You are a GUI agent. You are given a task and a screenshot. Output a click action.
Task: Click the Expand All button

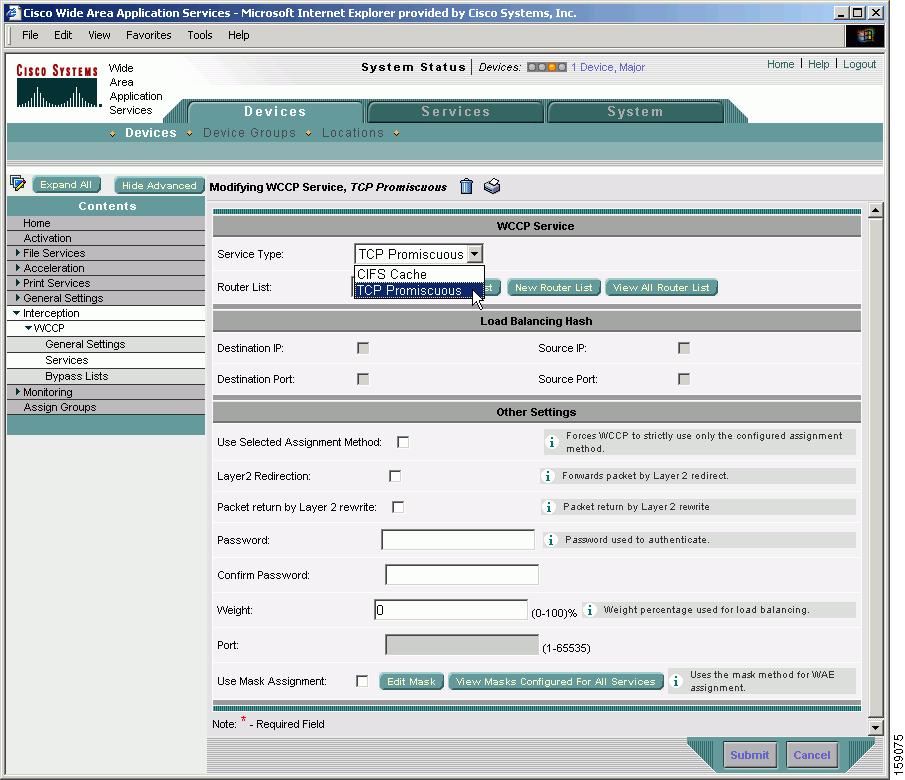(x=66, y=185)
